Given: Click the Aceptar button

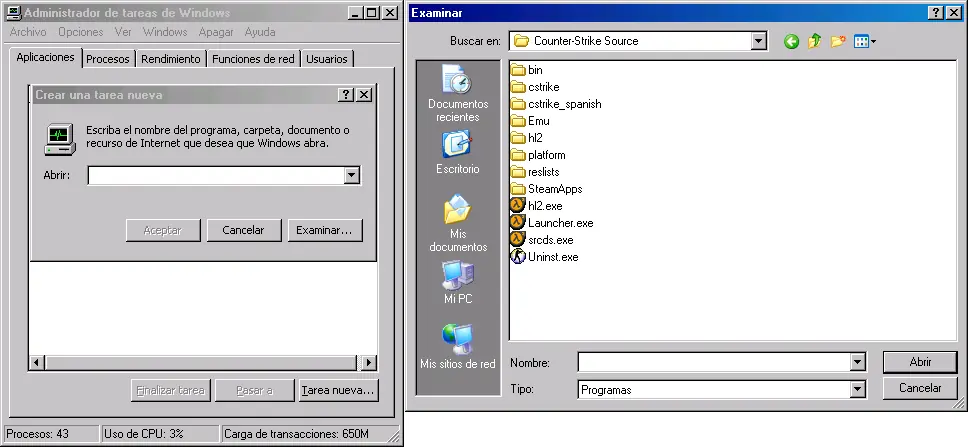Looking at the screenshot, I should point(163,230).
